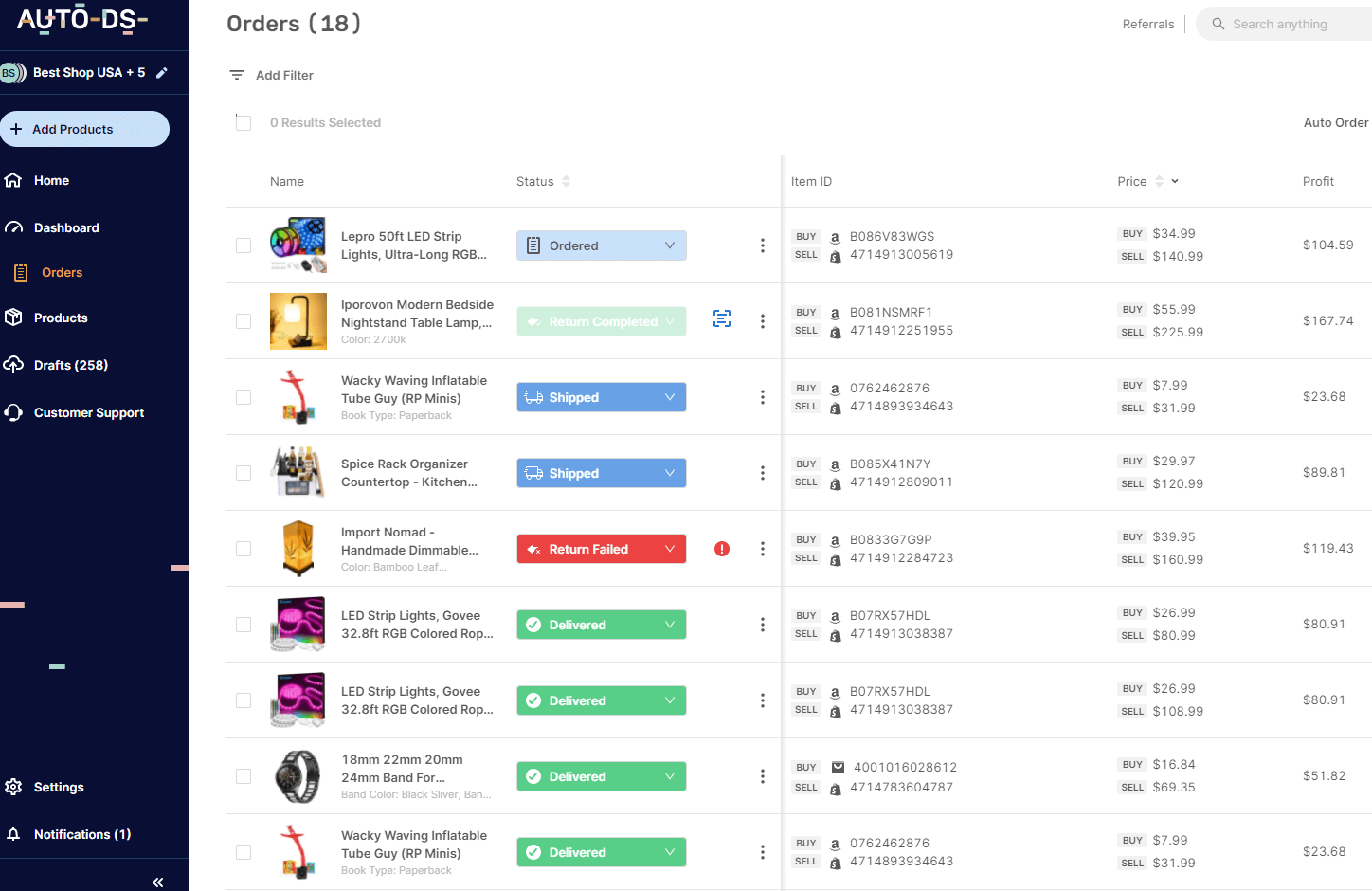Select the checkbox for the Import Nomad order
This screenshot has width=1372, height=891.
[244, 548]
